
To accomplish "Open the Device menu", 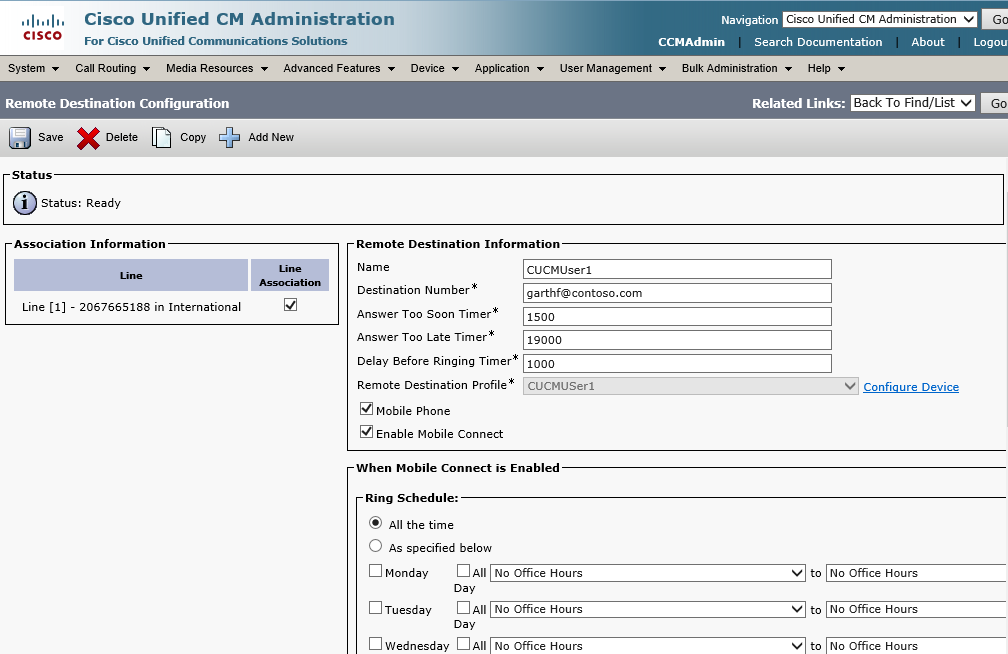I will 435,68.
